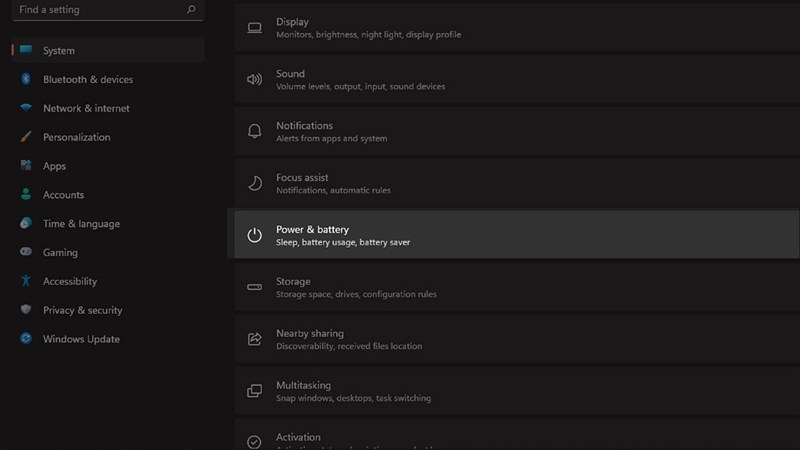Click the Accounts person icon
800x450 pixels.
pos(26,194)
